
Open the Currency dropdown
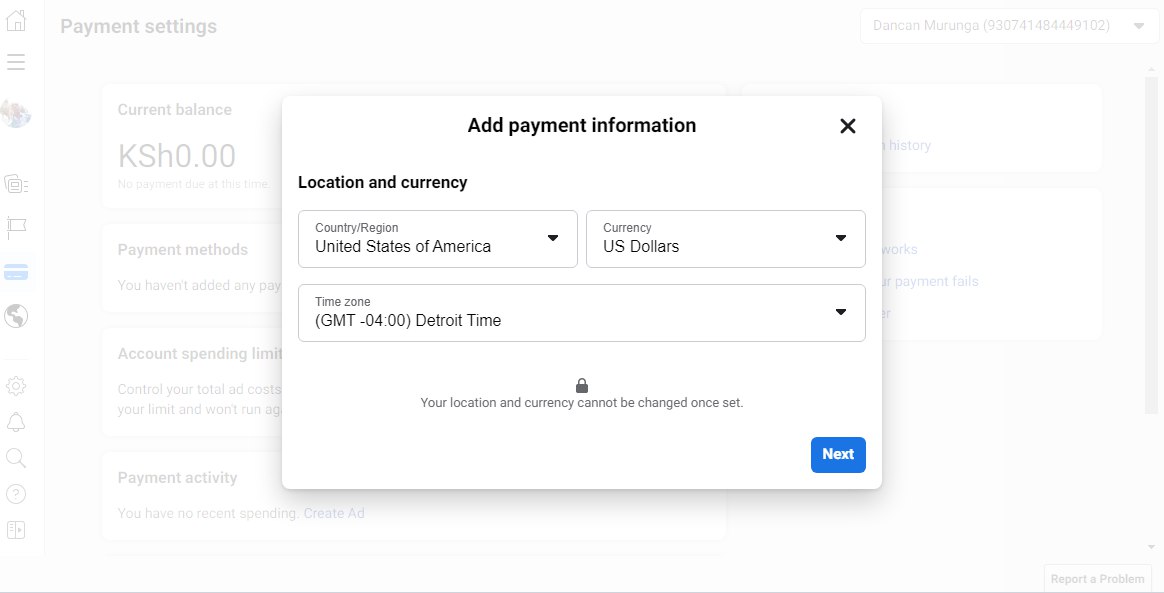pos(726,239)
